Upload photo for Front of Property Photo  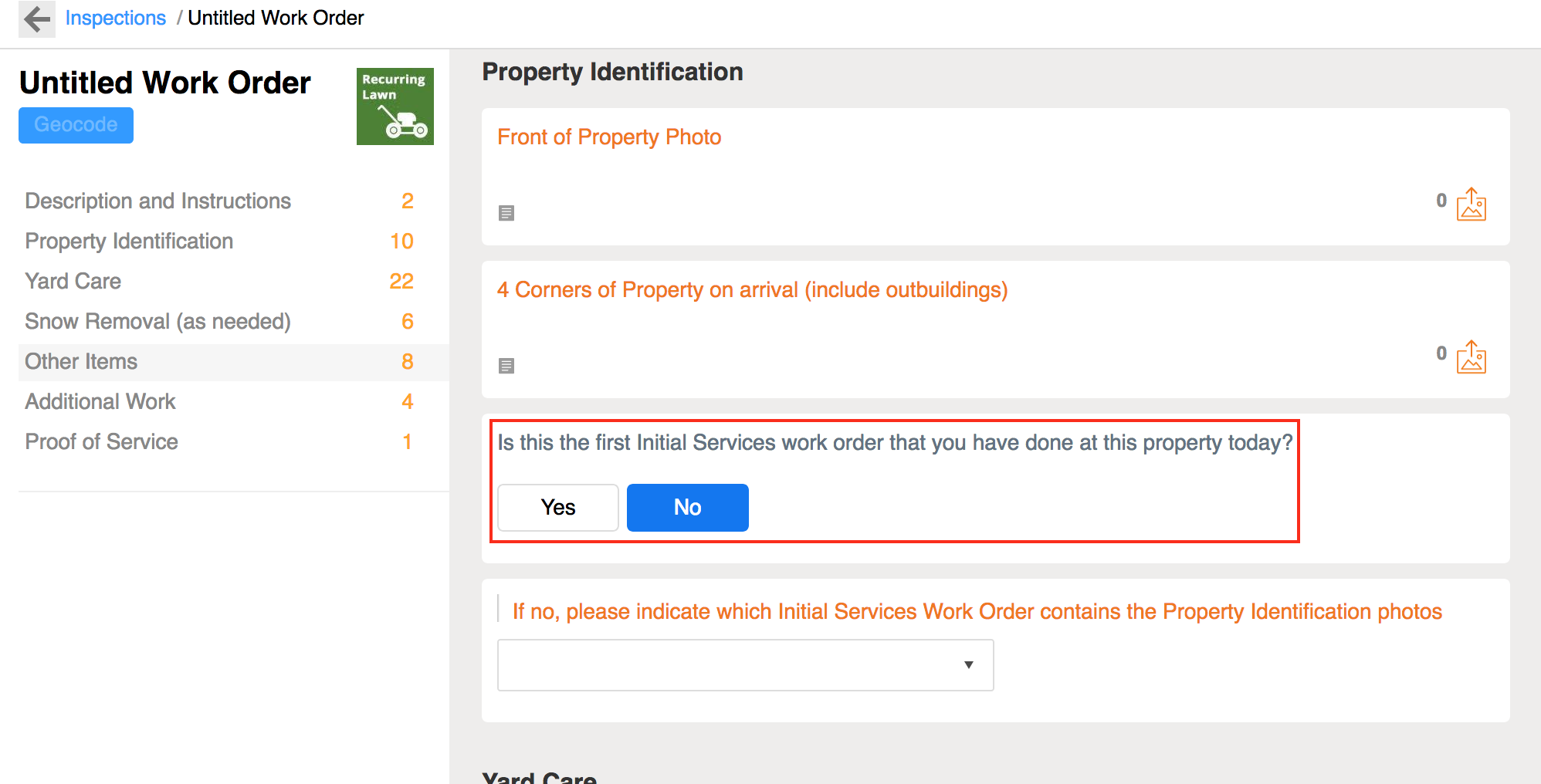tap(1471, 204)
